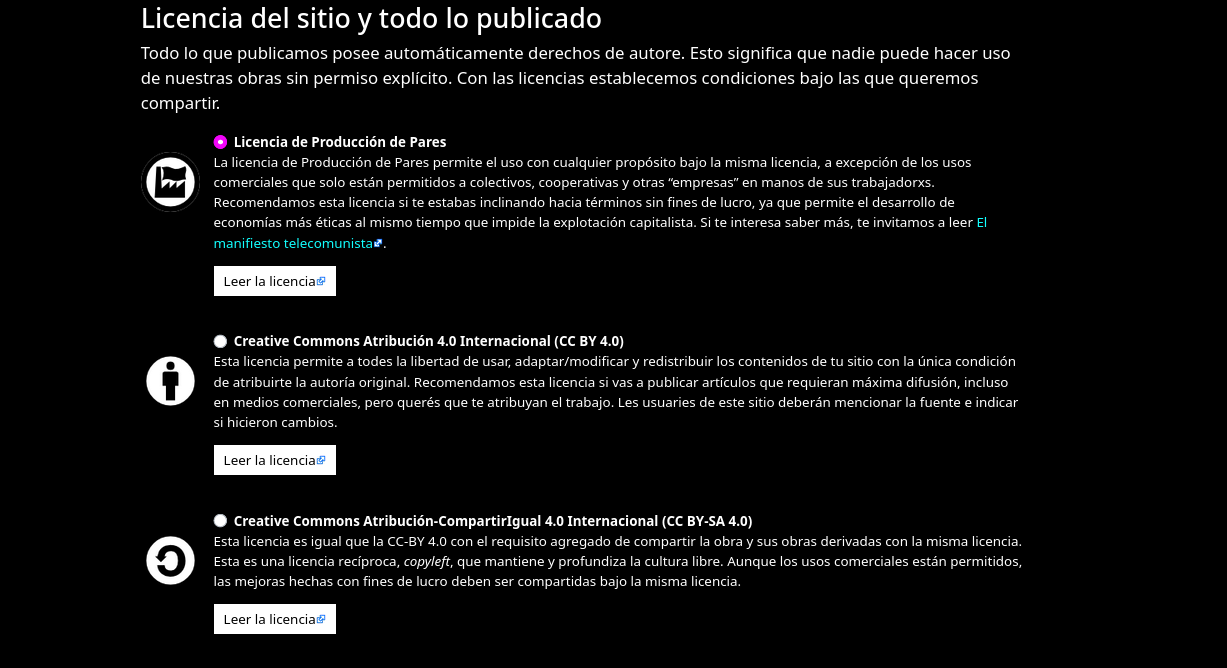The image size is (1227, 668).
Task: Select the Licencia de Producción de Pares radio
Action: (220, 141)
